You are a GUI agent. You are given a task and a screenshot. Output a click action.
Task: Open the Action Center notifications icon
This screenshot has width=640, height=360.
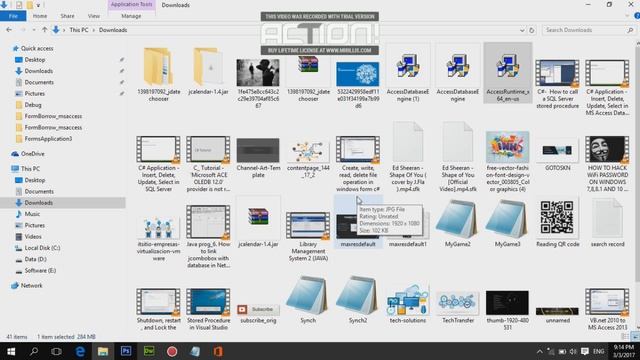585,351
